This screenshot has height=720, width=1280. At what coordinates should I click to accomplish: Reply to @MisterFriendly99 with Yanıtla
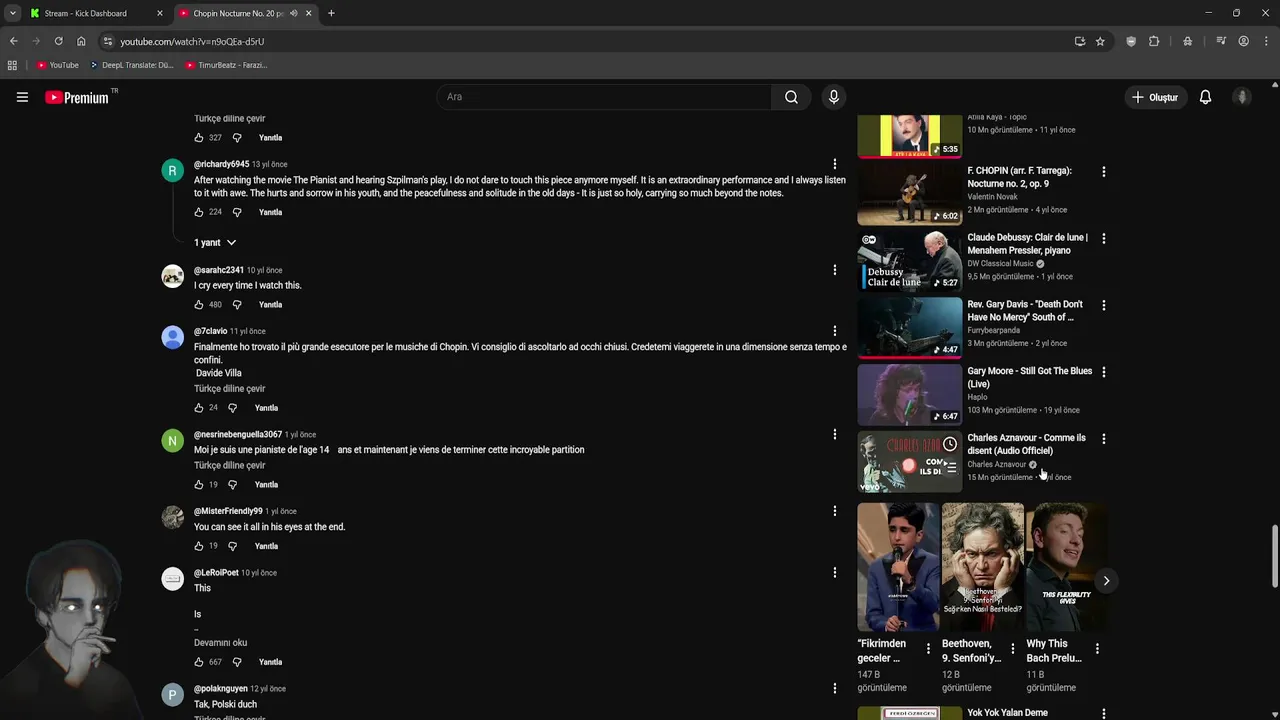pyautogui.click(x=266, y=546)
